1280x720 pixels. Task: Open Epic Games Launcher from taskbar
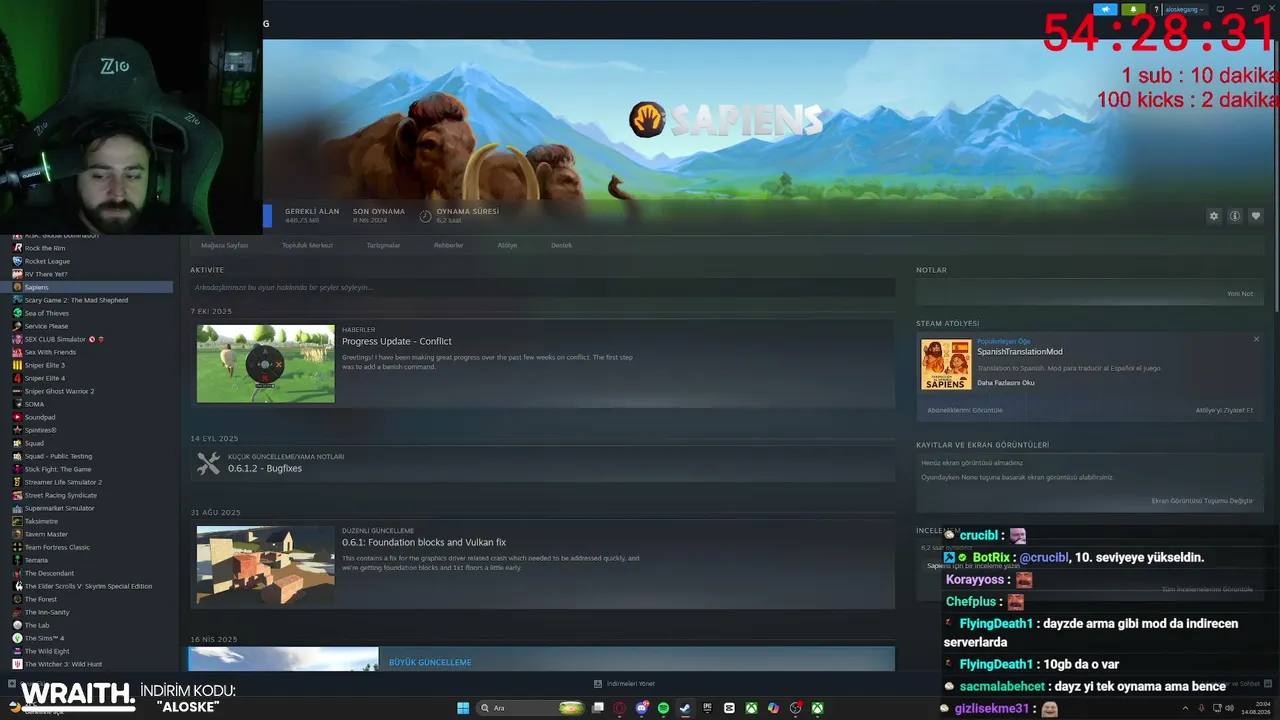(707, 708)
